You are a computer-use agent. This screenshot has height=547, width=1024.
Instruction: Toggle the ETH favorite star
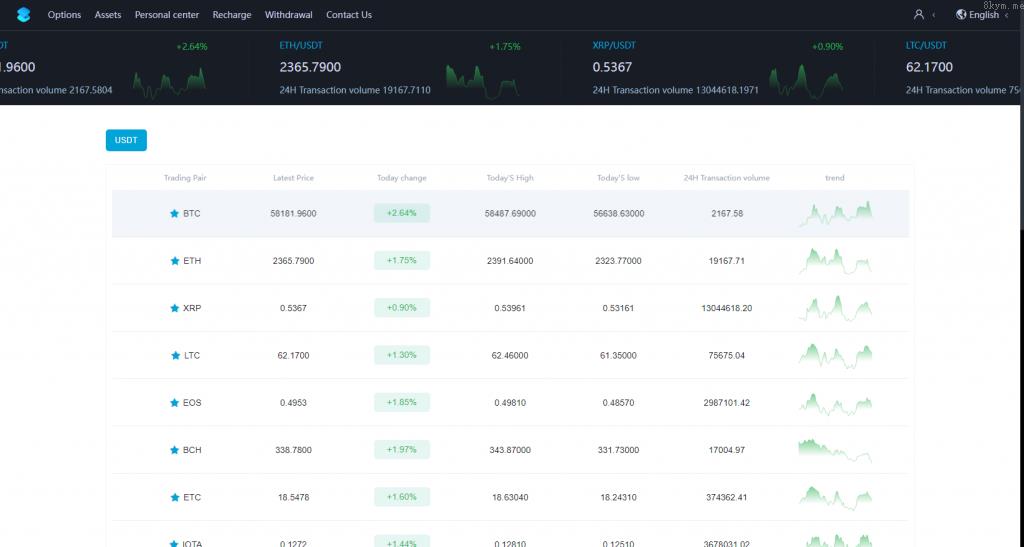174,261
